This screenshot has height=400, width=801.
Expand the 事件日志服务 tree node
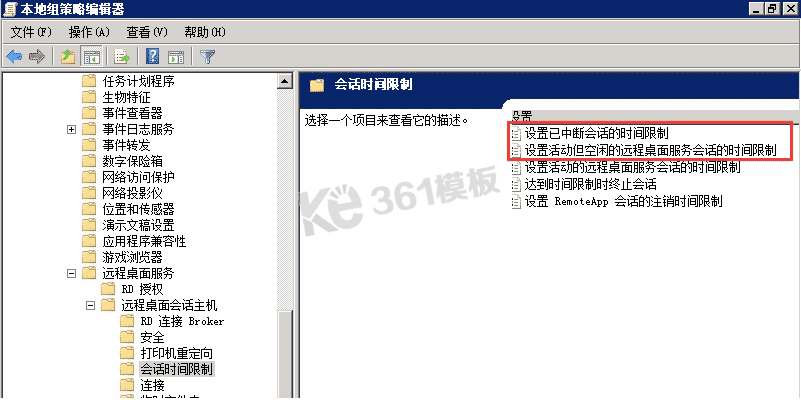pos(72,129)
